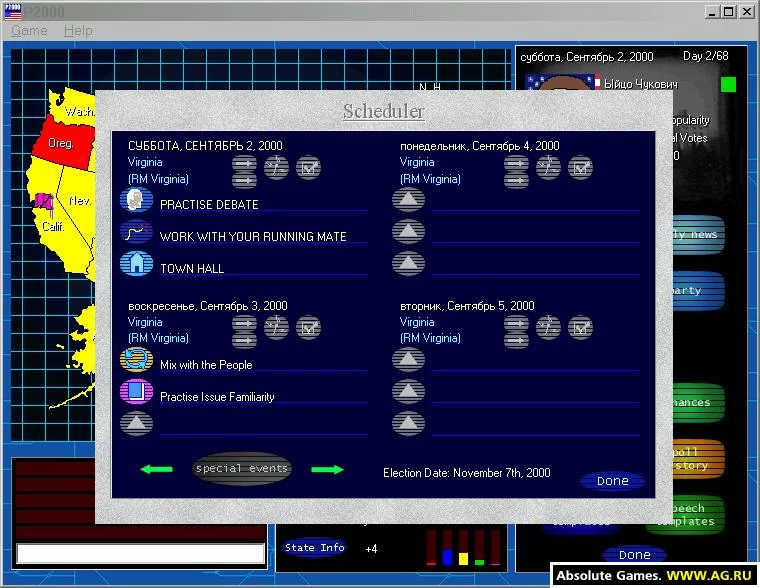Toggle the checkmark icon for Sunday September 3
Viewport: 760px width, 588px height.
click(308, 327)
